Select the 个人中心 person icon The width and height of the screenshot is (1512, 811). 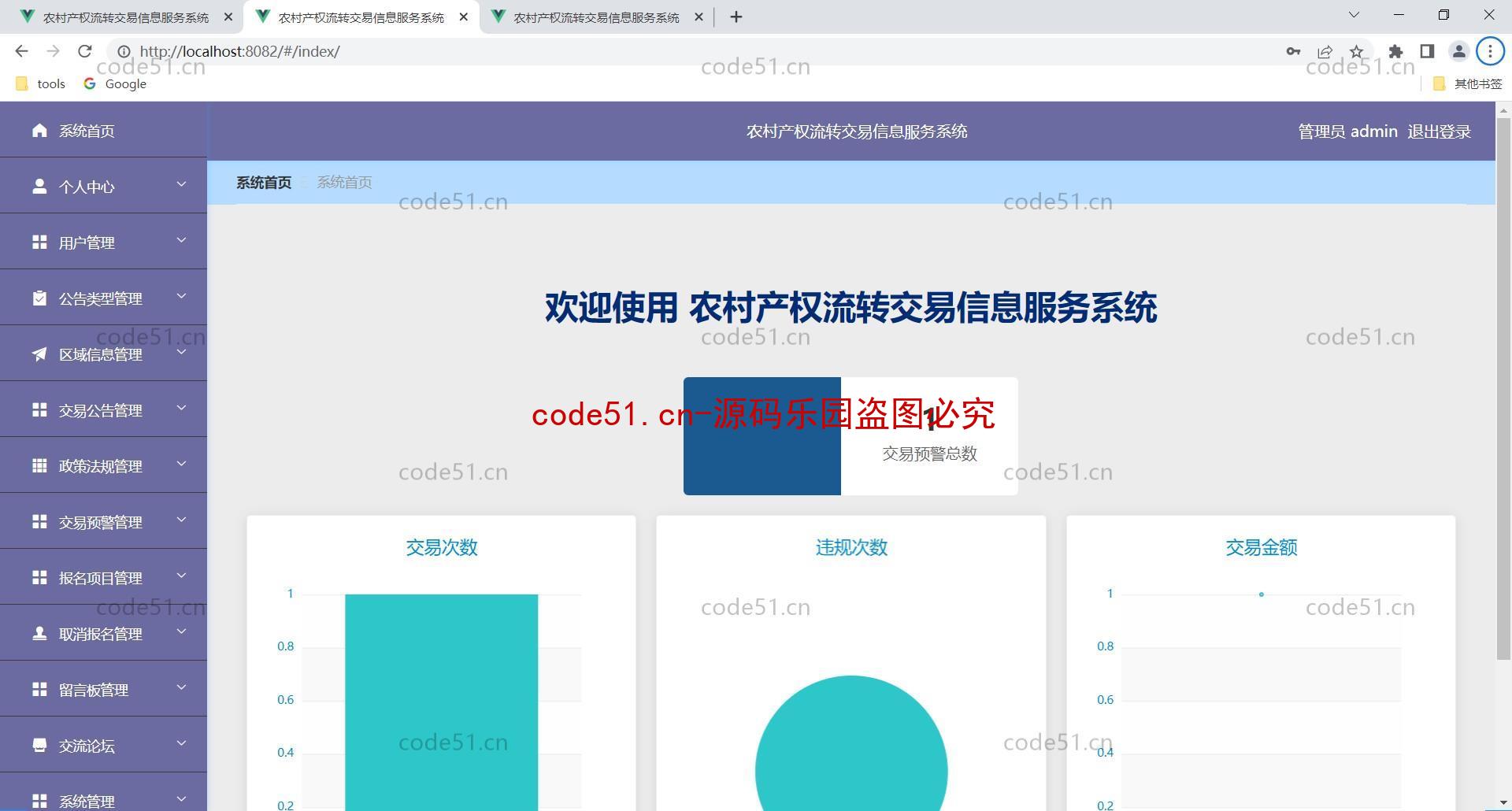pyautogui.click(x=39, y=186)
